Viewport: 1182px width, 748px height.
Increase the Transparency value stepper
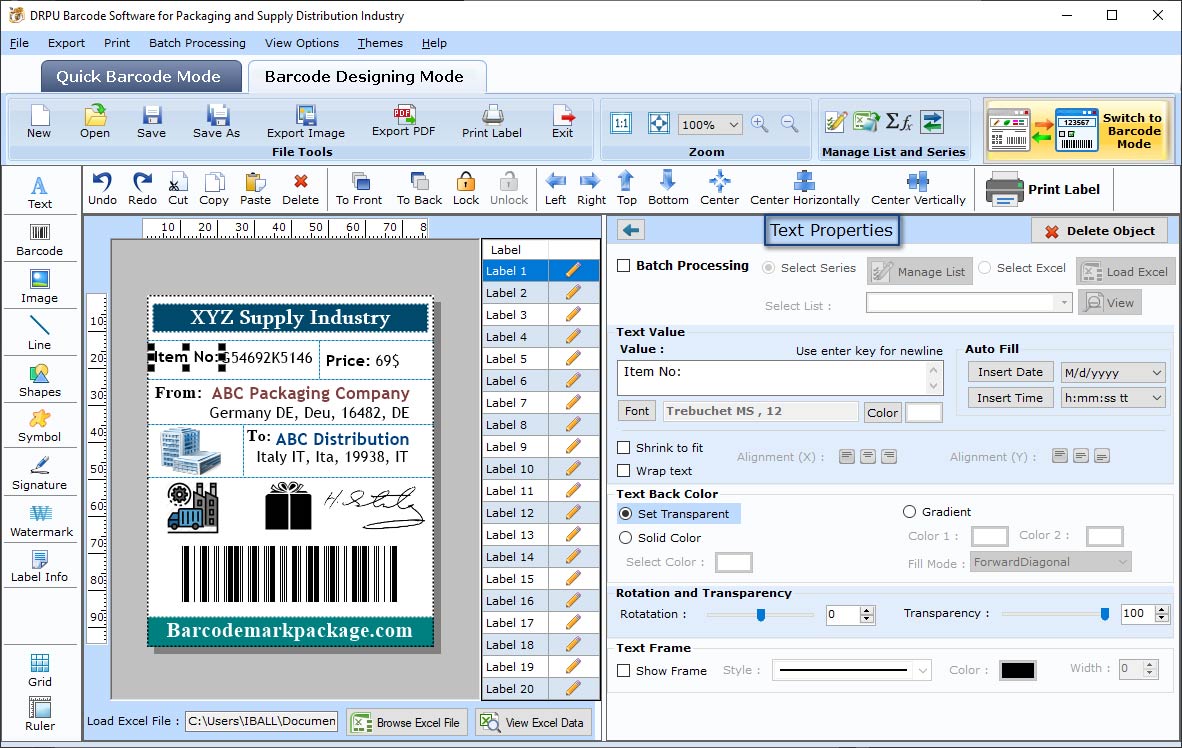pos(1162,609)
